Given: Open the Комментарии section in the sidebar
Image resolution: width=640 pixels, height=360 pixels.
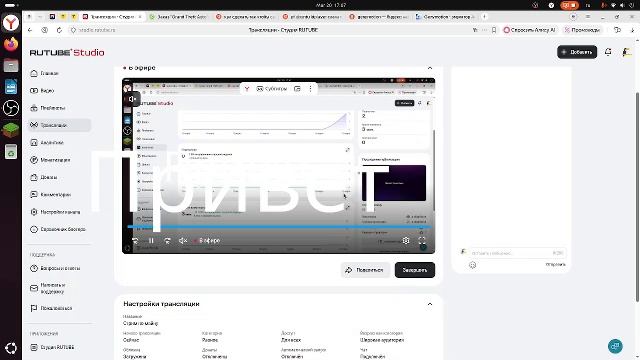Looking at the screenshot, I should coord(51,195).
